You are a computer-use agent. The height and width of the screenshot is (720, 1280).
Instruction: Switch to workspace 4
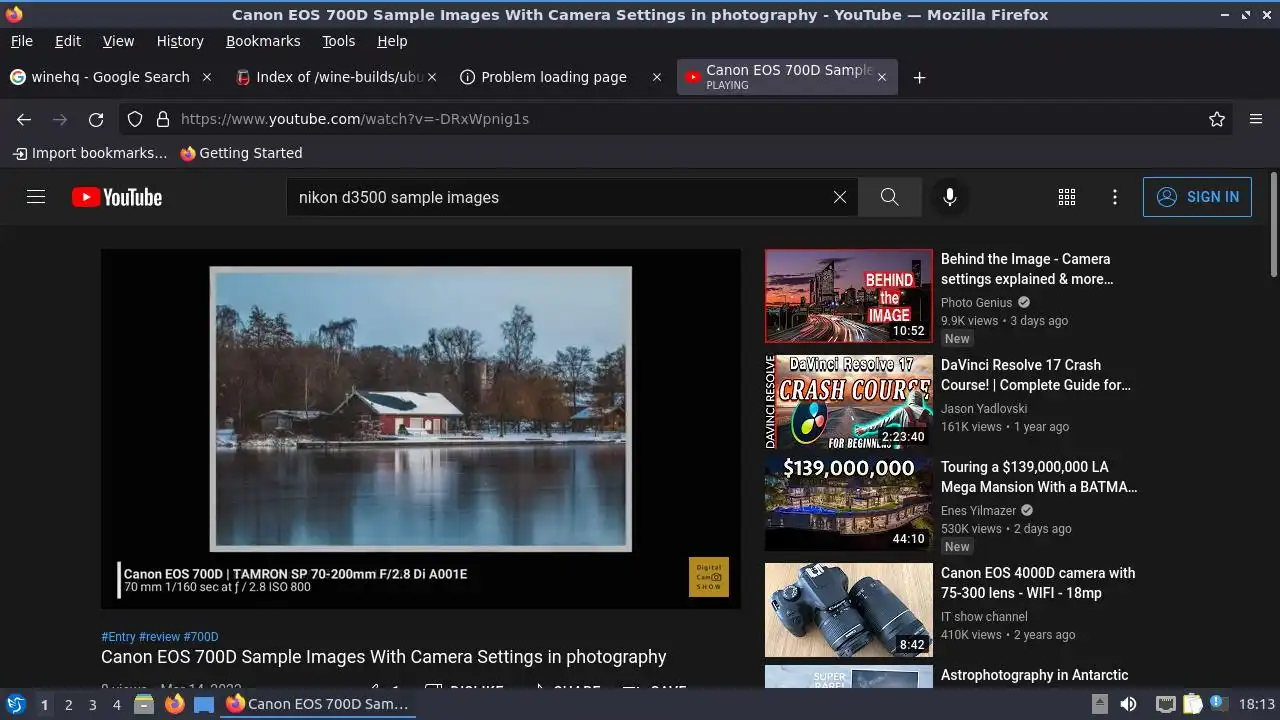[116, 704]
